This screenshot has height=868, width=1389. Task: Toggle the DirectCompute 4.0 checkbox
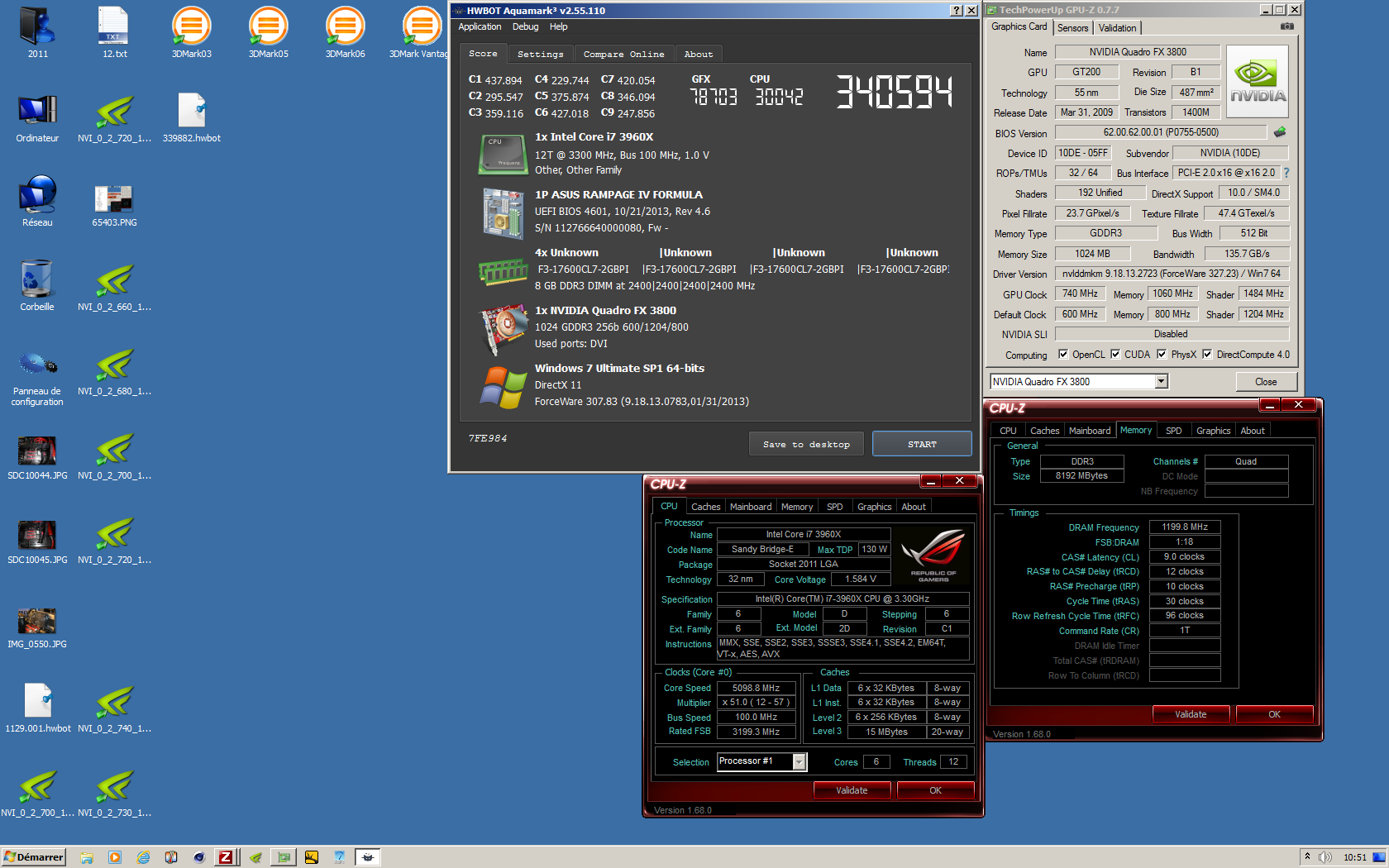(x=1207, y=355)
